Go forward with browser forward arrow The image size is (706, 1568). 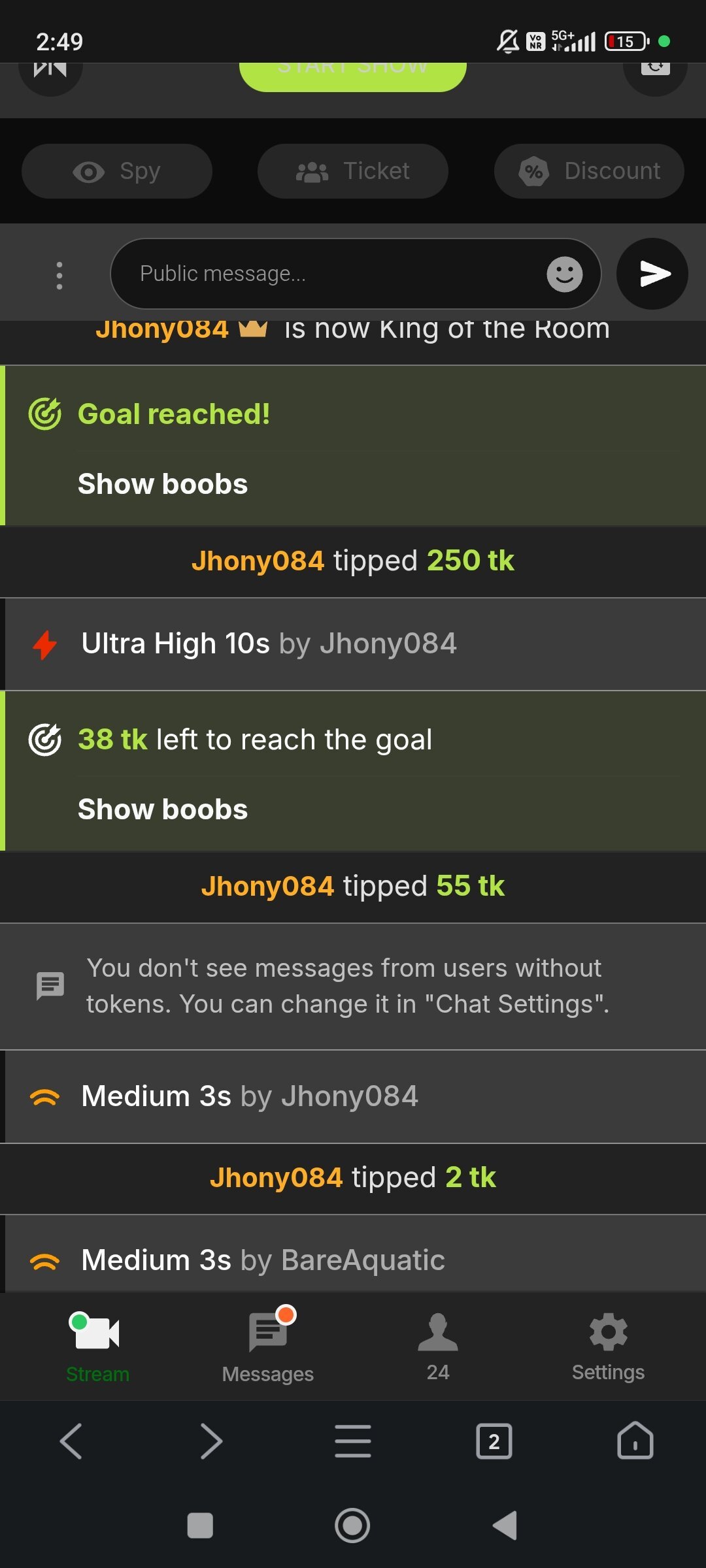(x=212, y=1441)
